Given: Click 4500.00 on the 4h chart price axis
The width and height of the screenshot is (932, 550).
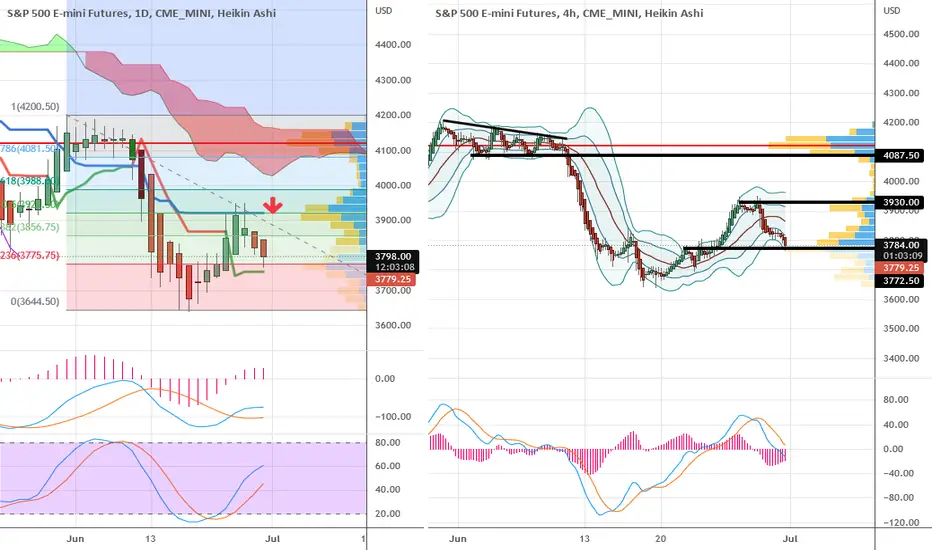Looking at the screenshot, I should pos(901,34).
